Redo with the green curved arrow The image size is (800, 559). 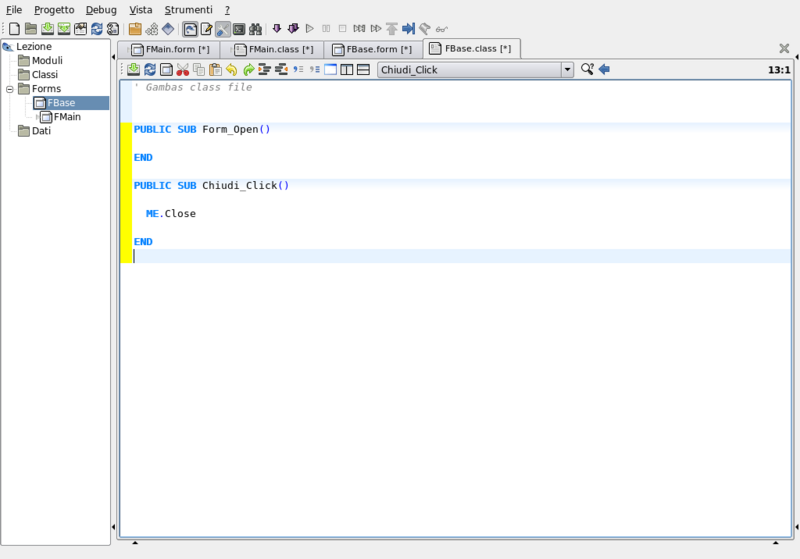coord(248,69)
